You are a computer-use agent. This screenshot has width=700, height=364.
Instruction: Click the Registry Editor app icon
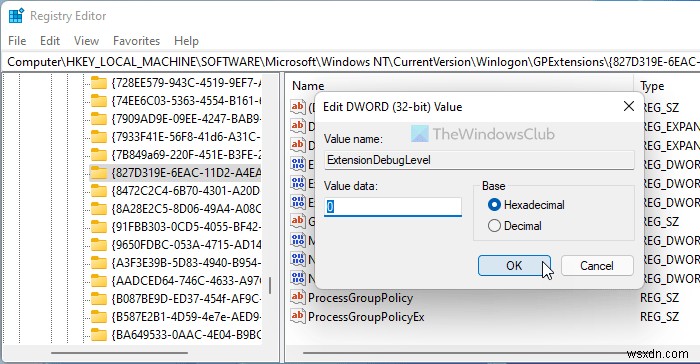tap(16, 16)
